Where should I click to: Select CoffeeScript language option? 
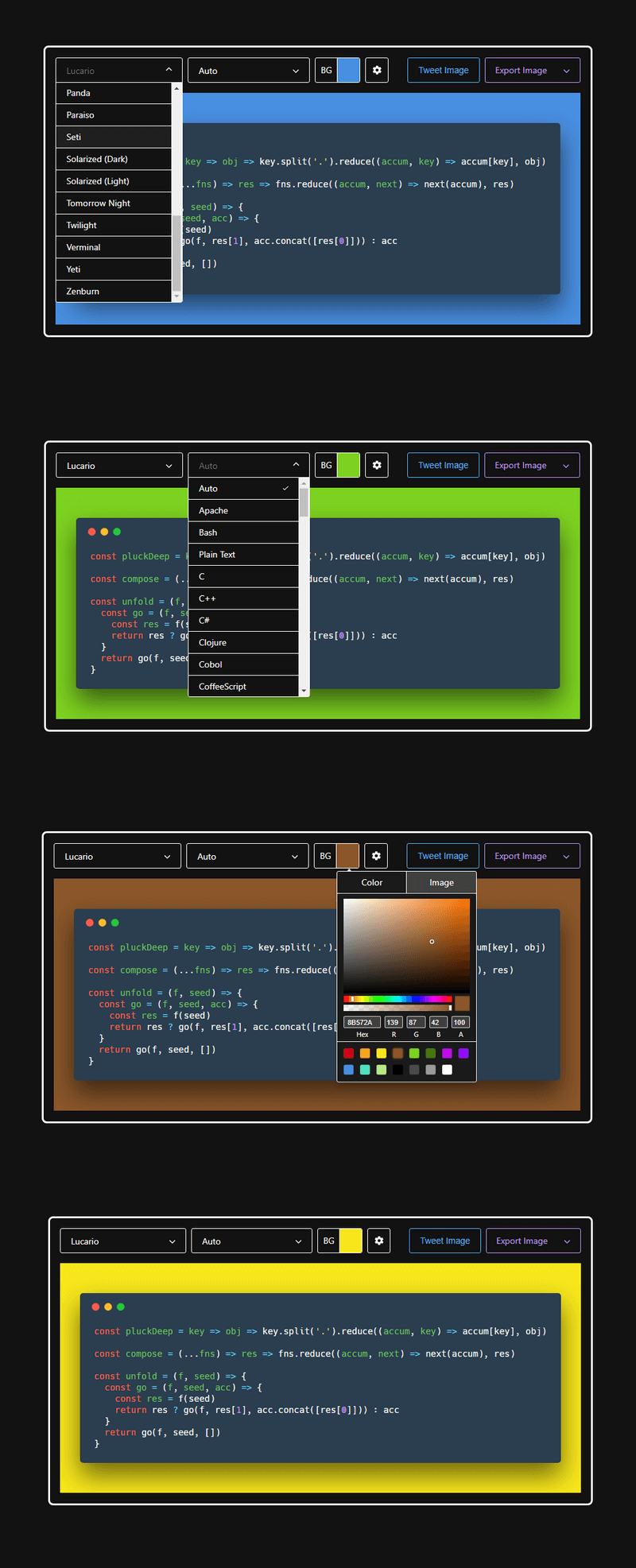point(243,687)
